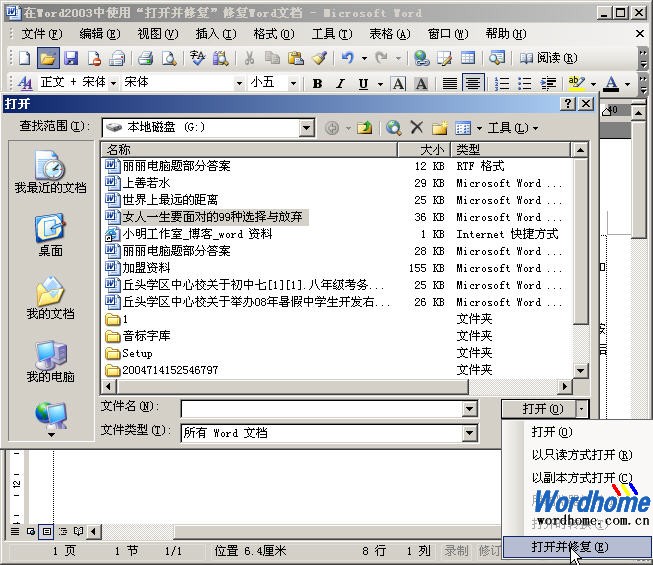This screenshot has width=653, height=565.
Task: Open 桌面 in places bar
Action: tap(50, 235)
